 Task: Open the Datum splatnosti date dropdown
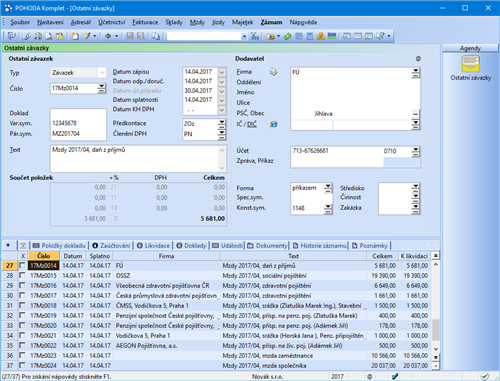coord(222,100)
